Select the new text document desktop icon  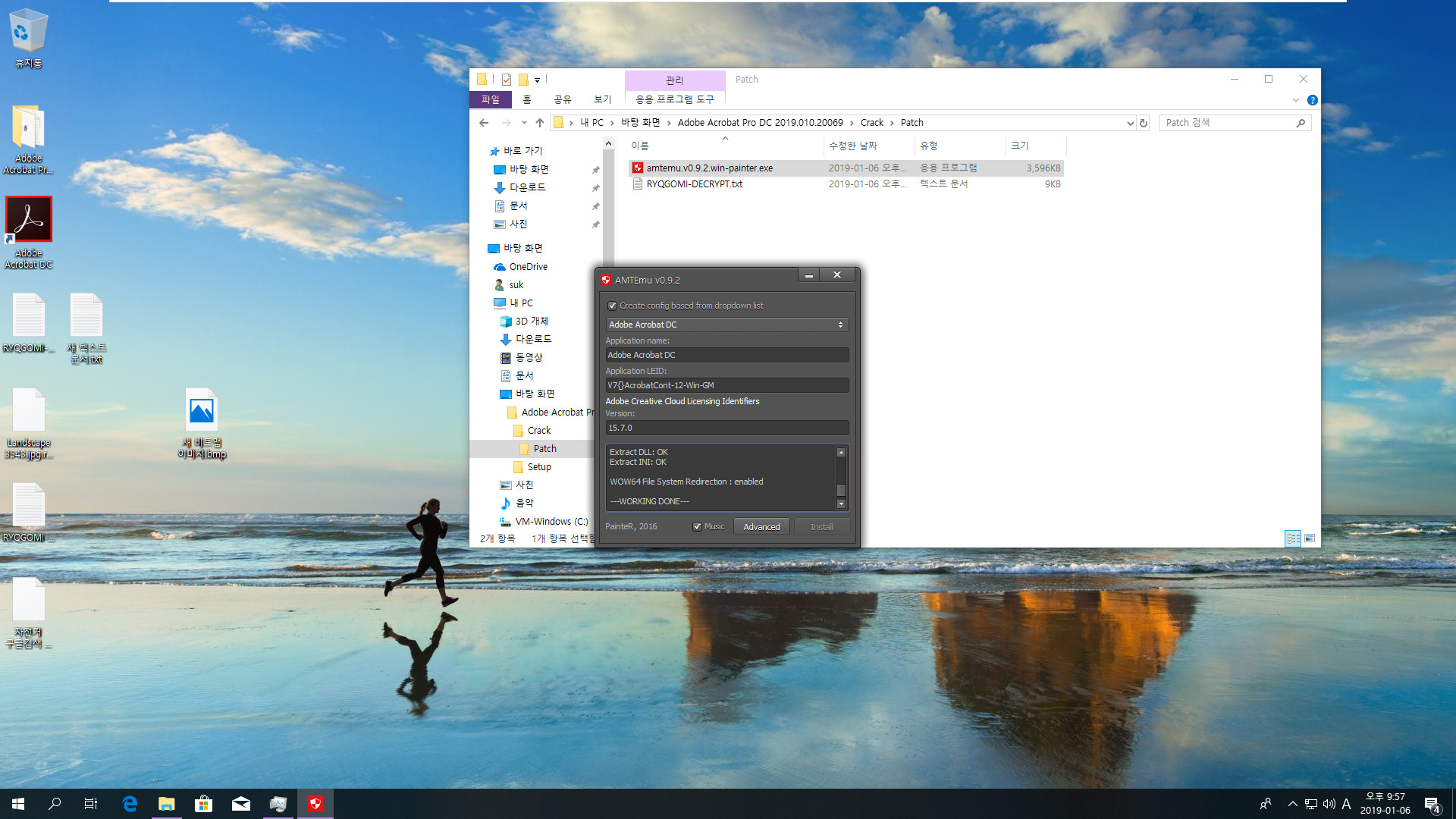click(x=86, y=328)
